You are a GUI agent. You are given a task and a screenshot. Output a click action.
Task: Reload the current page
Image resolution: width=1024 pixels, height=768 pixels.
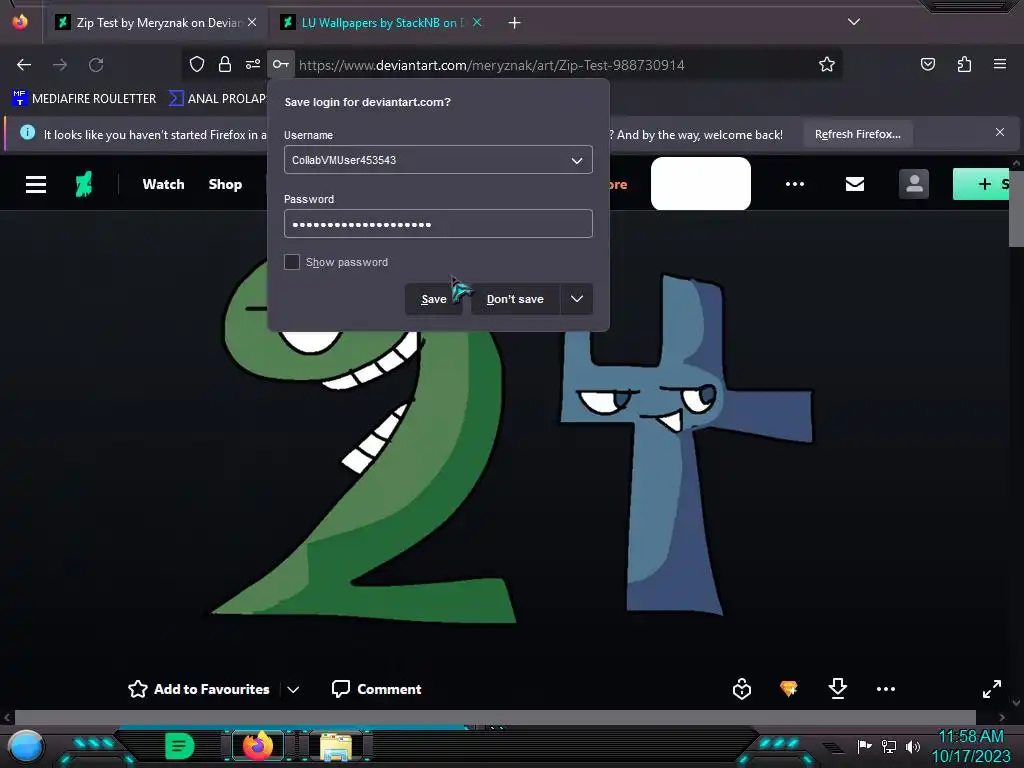96,65
